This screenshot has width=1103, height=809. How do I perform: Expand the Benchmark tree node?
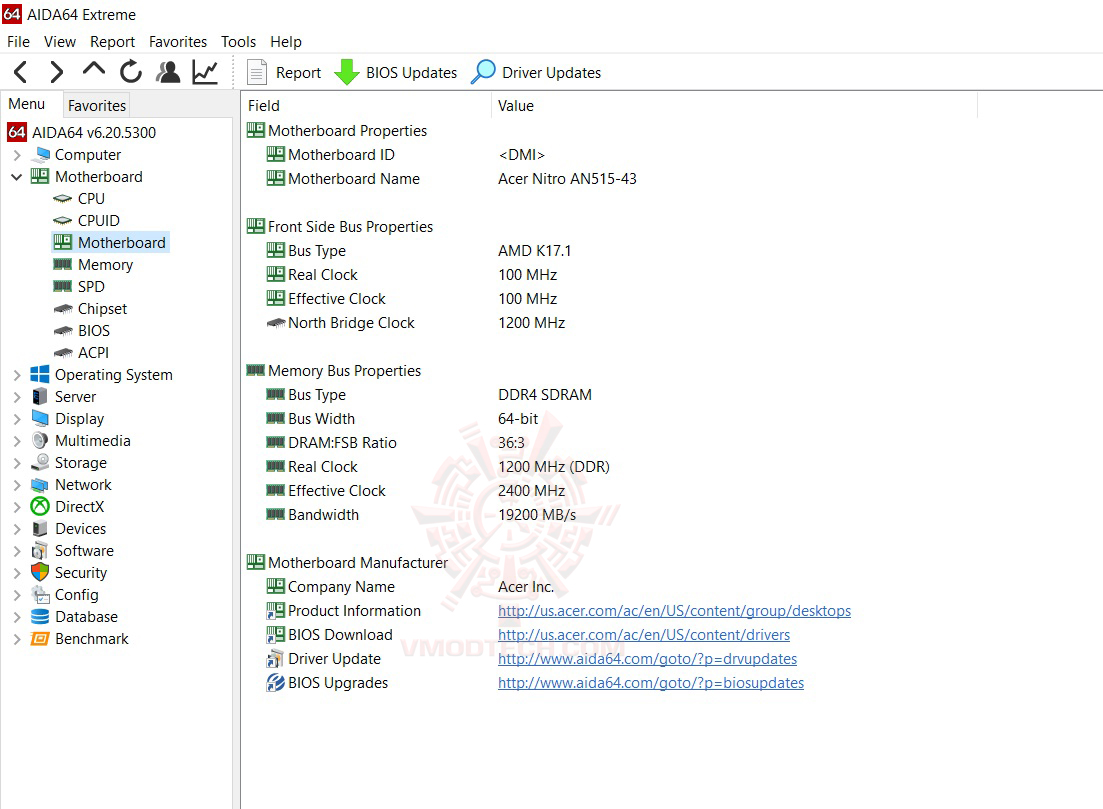(17, 639)
